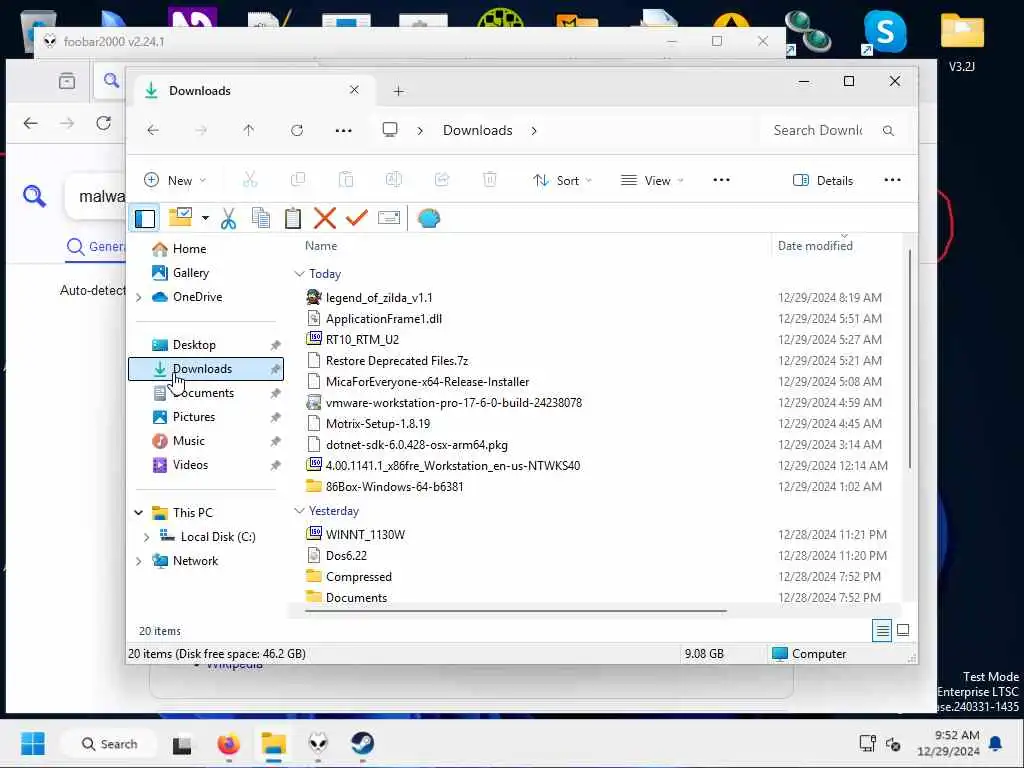Open the Sort dropdown menu

(x=562, y=180)
